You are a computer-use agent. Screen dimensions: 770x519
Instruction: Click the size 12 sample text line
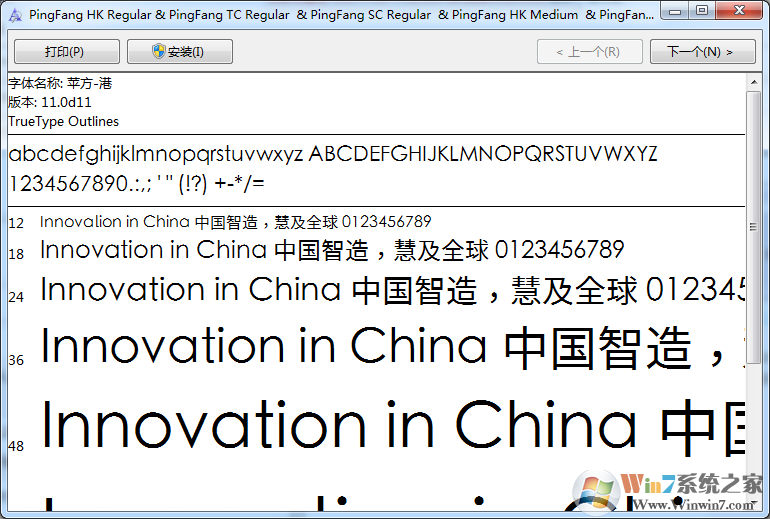pyautogui.click(x=235, y=222)
